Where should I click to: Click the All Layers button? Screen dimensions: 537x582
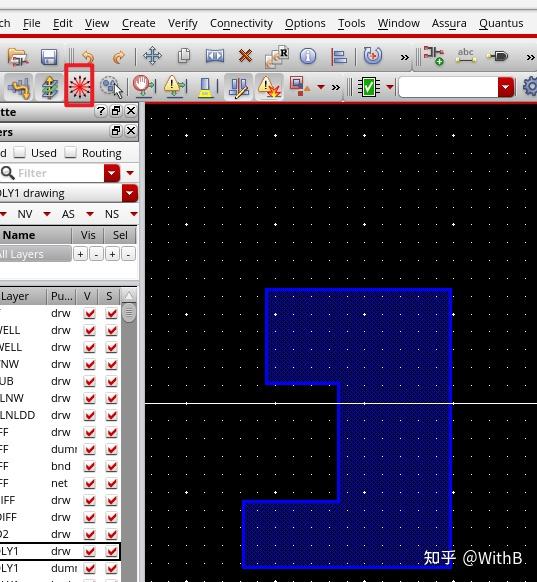pyautogui.click(x=35, y=254)
